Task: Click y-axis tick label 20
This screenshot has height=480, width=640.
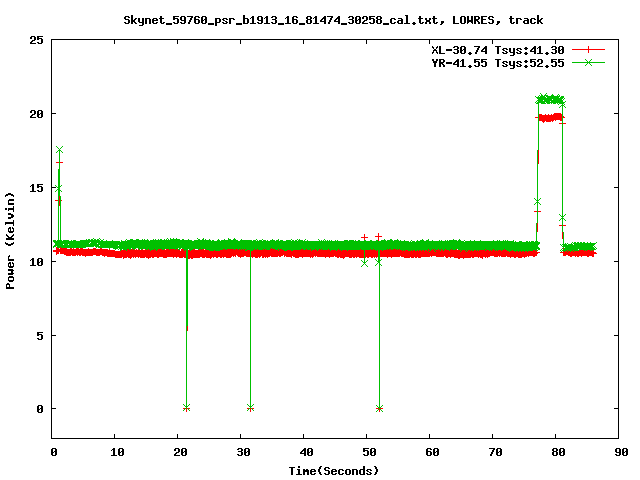Action: (36, 114)
